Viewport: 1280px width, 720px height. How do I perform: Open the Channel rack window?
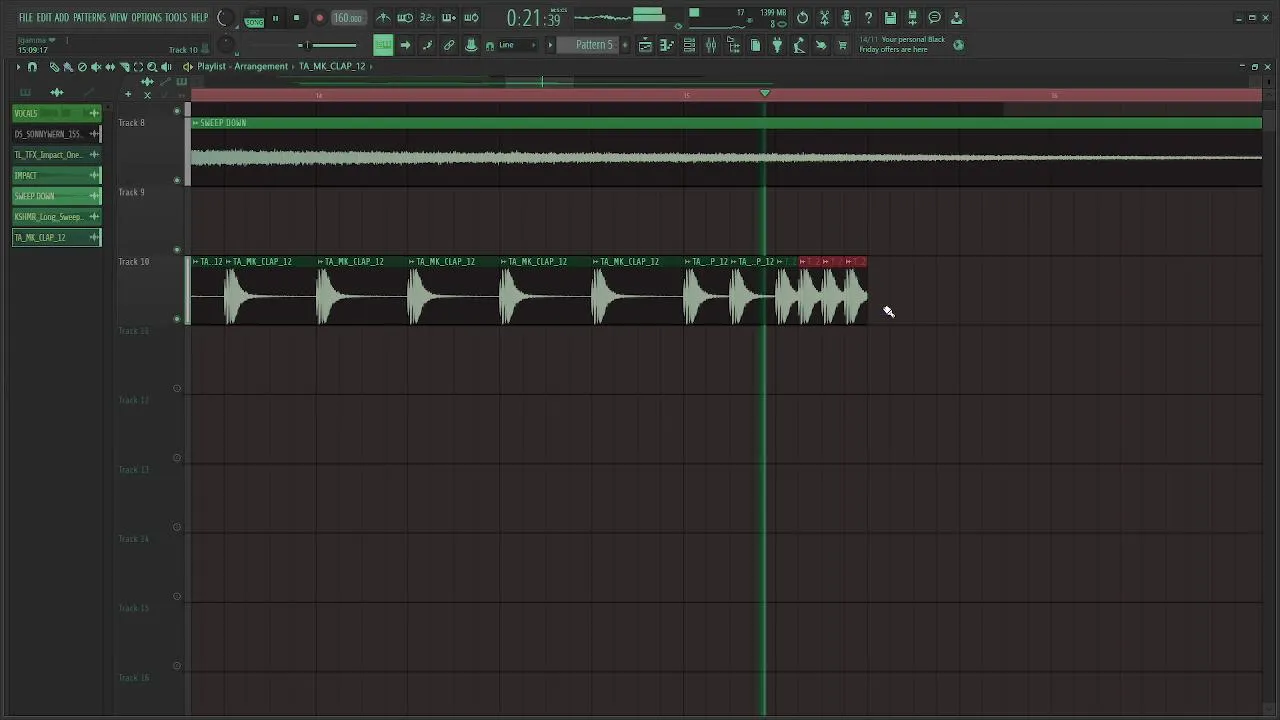[x=689, y=45]
